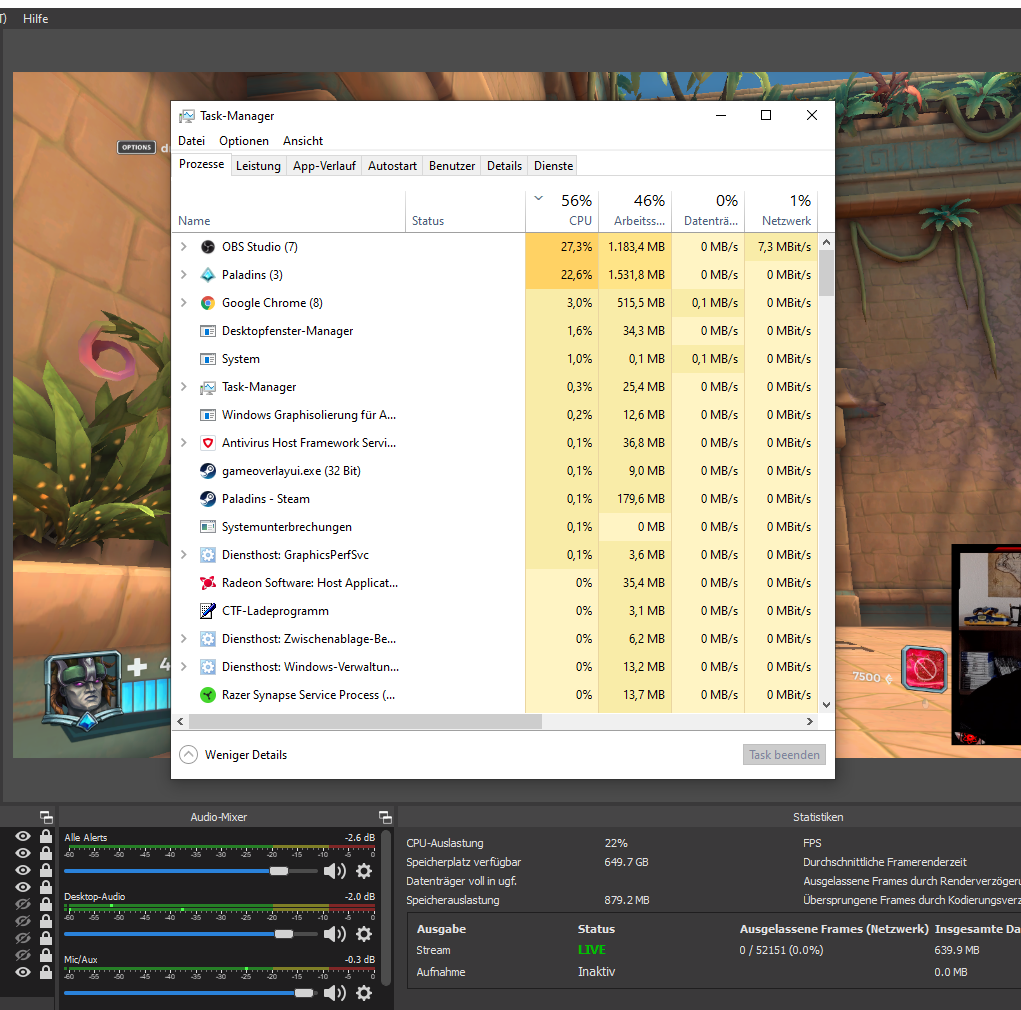Switch to the Leistung tab

tap(258, 166)
